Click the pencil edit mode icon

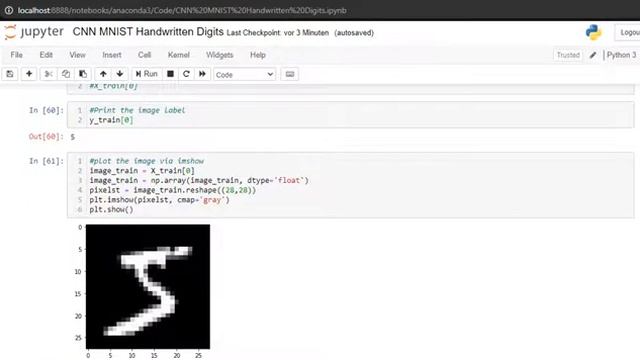tap(593, 55)
